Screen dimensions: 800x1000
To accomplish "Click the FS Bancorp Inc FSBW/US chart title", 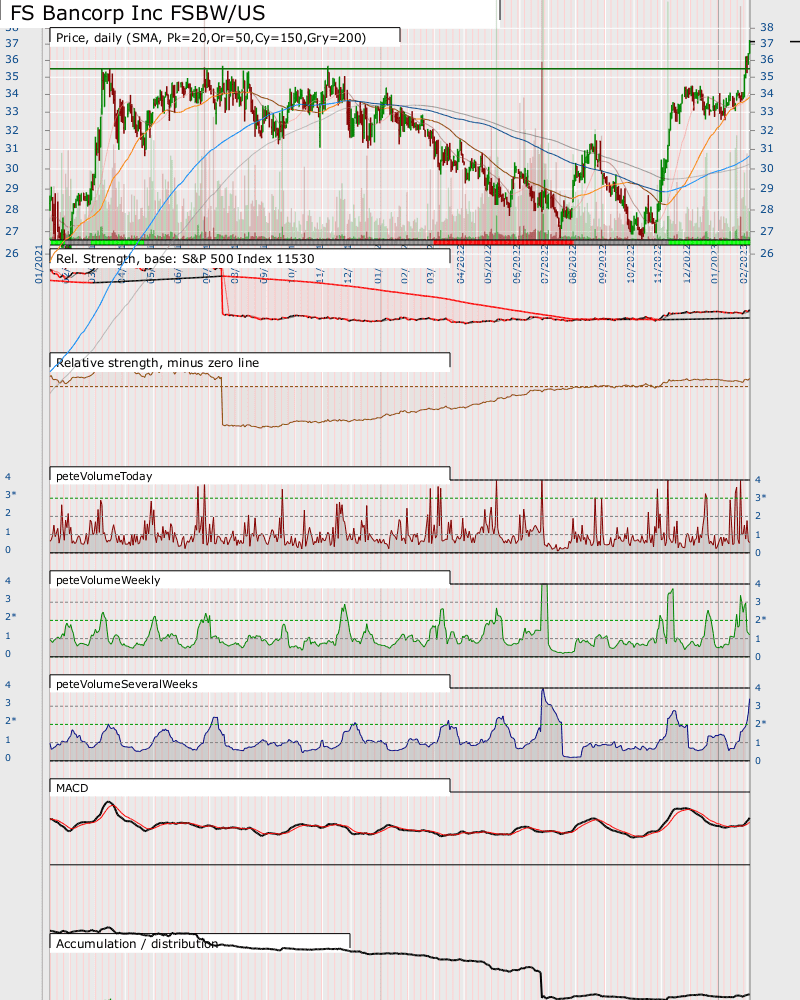I will tap(137, 13).
